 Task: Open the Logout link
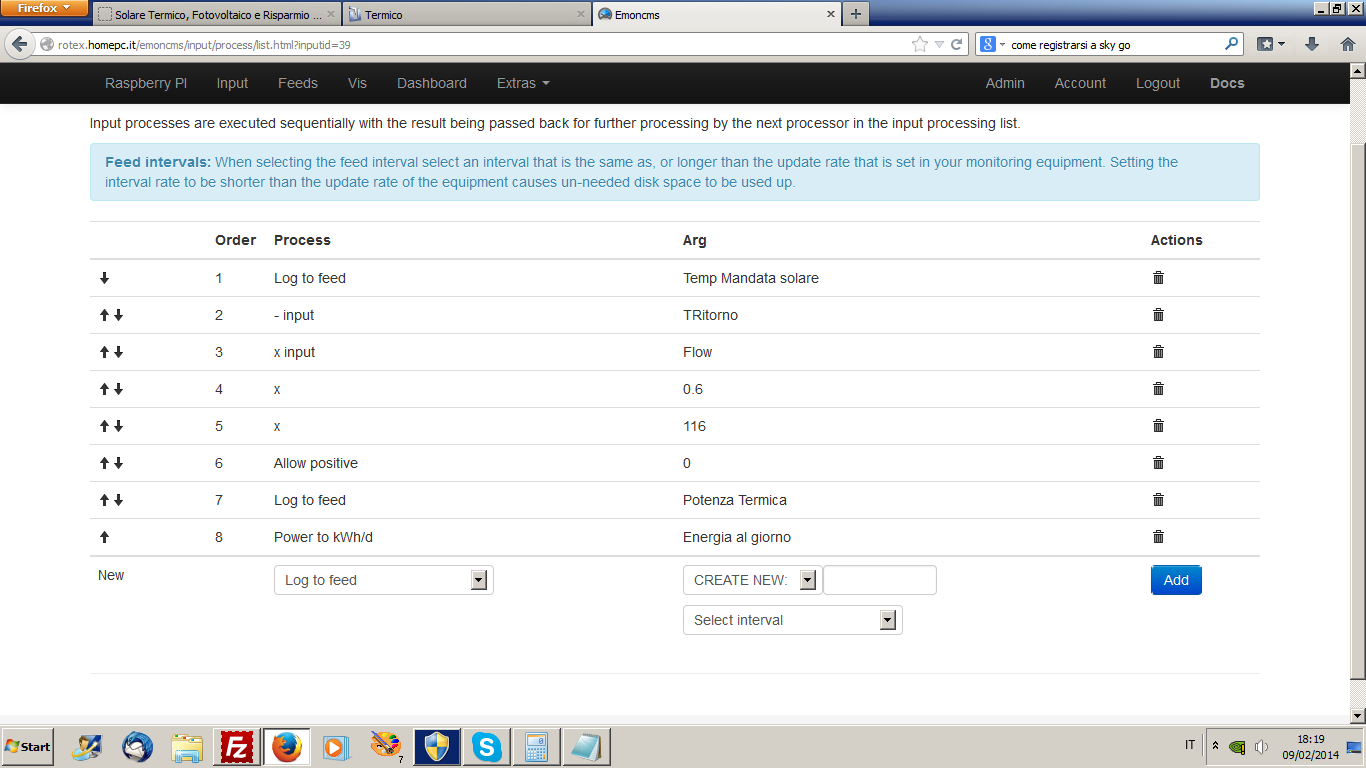pos(1157,83)
